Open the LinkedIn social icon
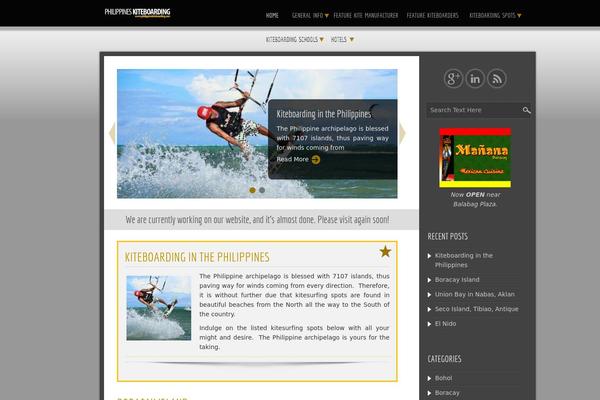The image size is (600, 400). click(x=475, y=78)
